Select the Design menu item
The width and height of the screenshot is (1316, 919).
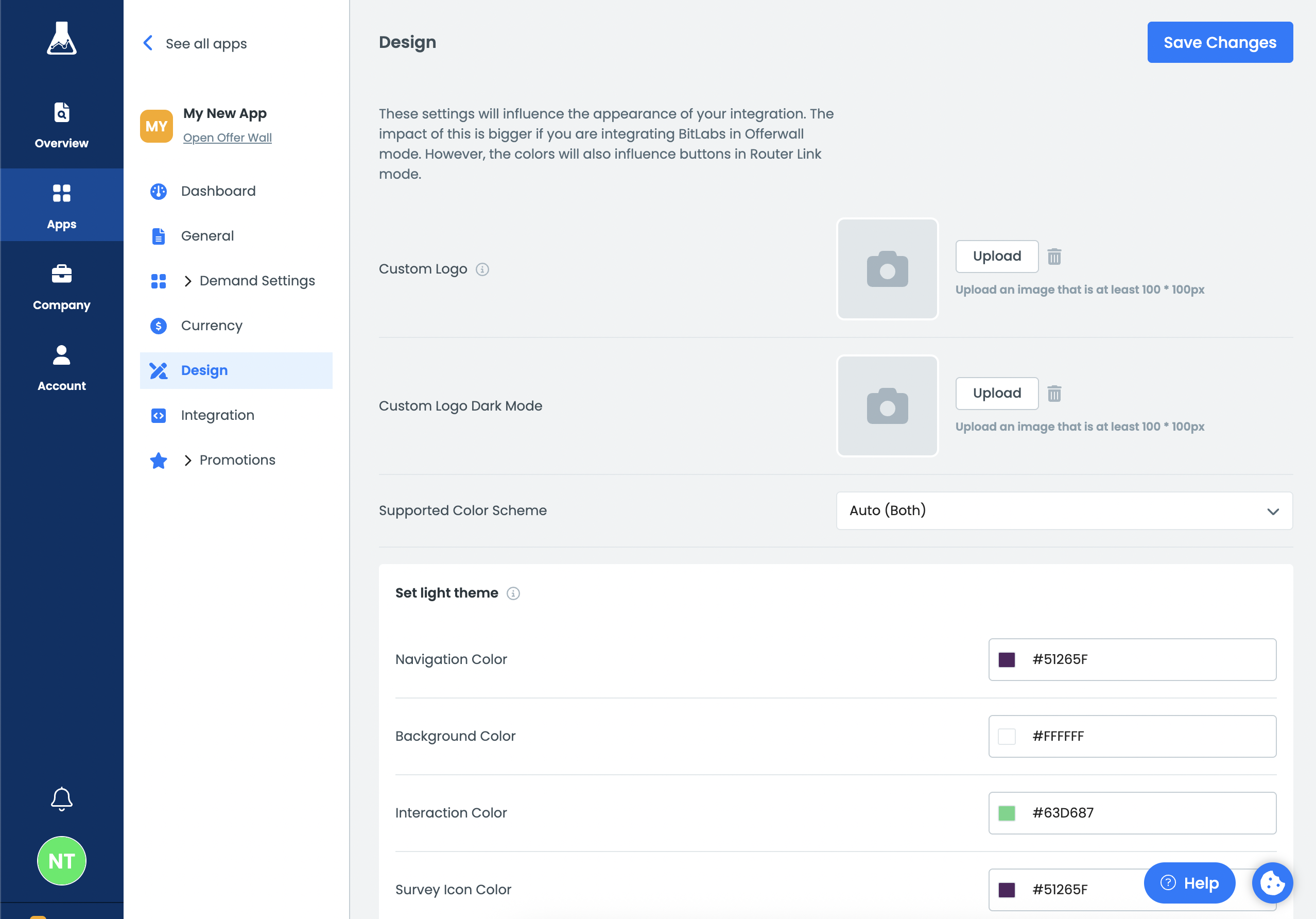236,370
